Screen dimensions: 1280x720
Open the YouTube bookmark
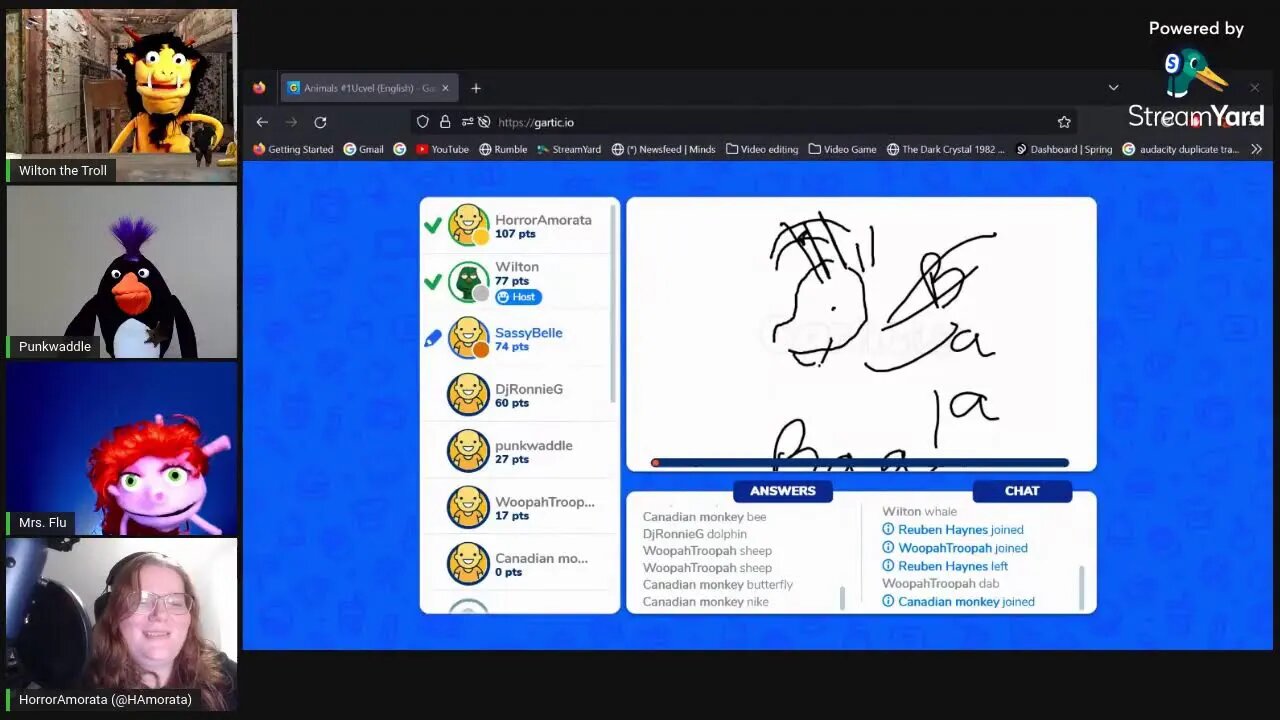coord(442,149)
